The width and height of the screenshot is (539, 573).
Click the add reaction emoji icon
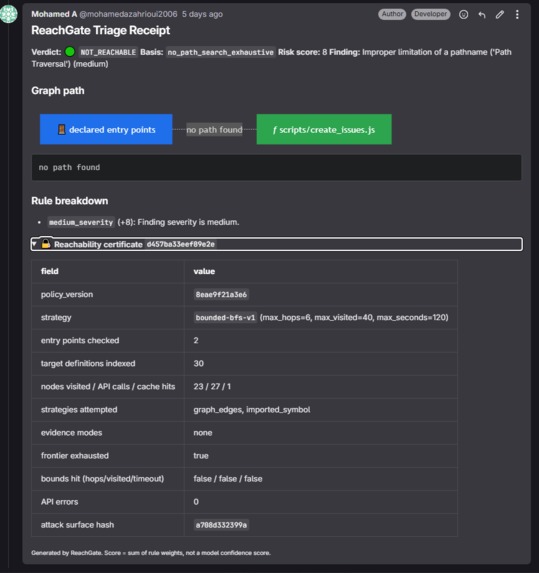(463, 15)
